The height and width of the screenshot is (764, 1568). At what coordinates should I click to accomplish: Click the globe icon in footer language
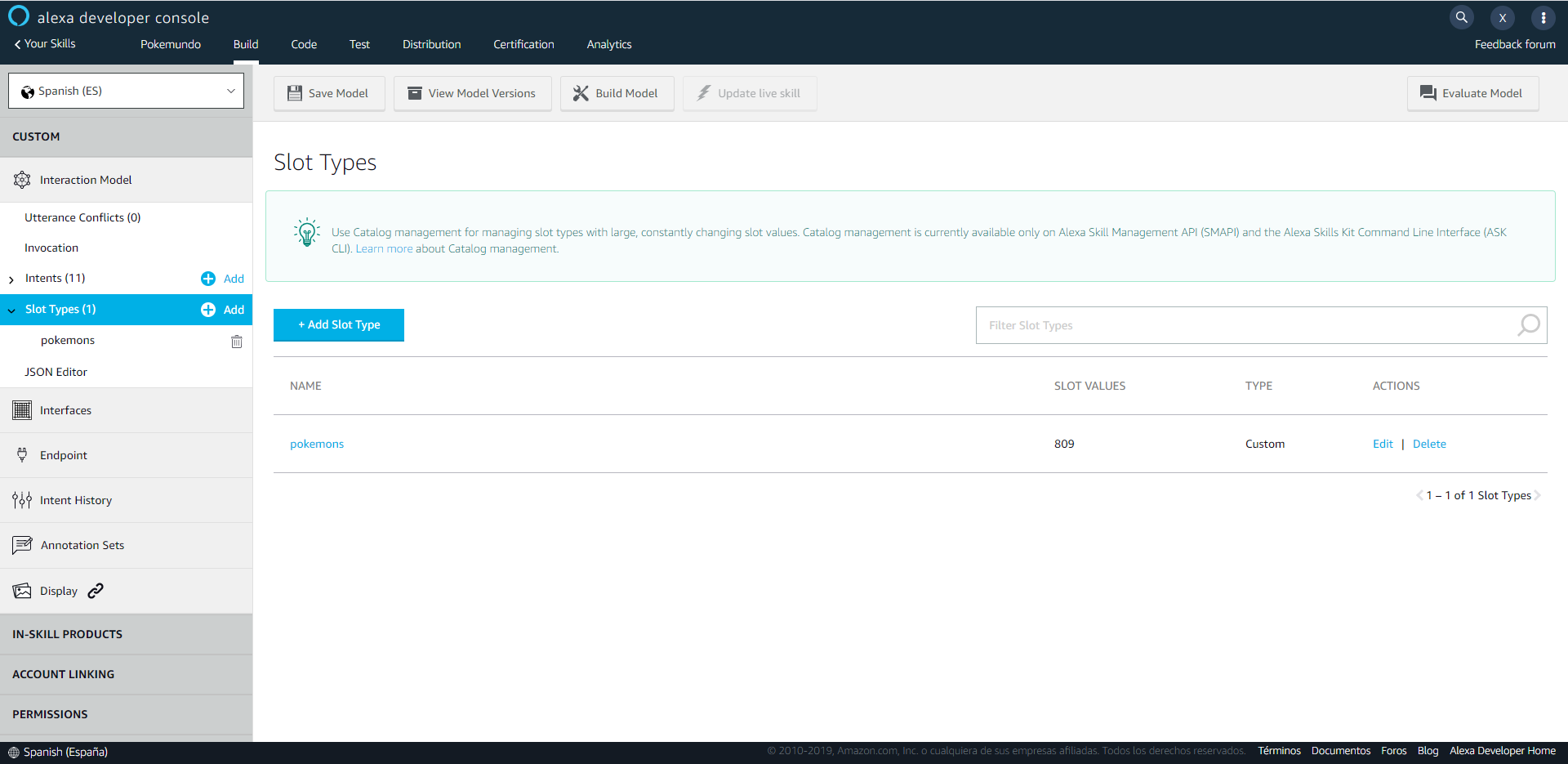click(13, 753)
